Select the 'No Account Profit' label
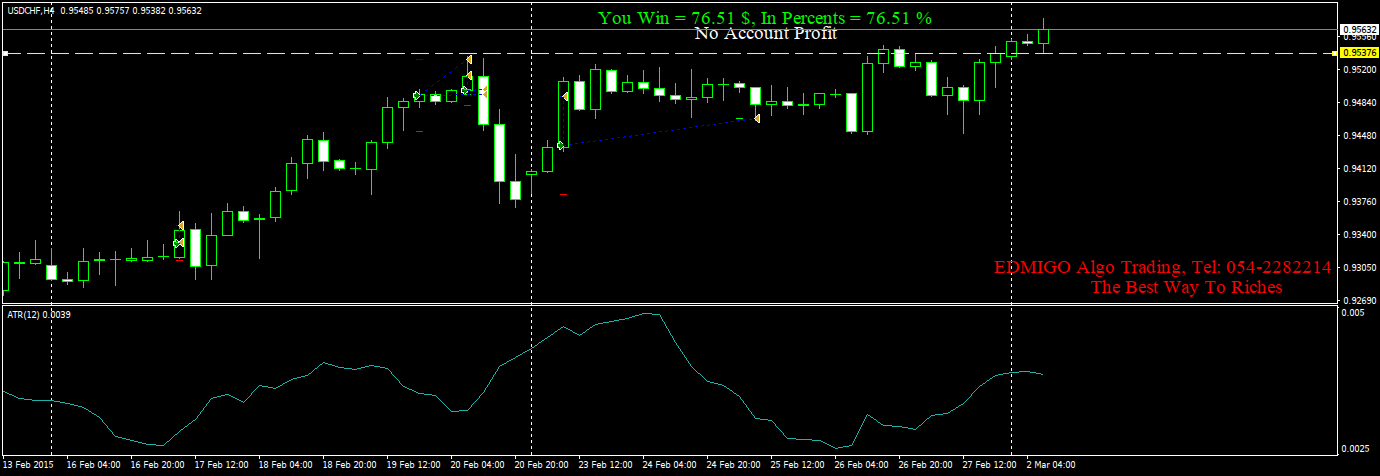This screenshot has width=1380, height=476. [766, 34]
